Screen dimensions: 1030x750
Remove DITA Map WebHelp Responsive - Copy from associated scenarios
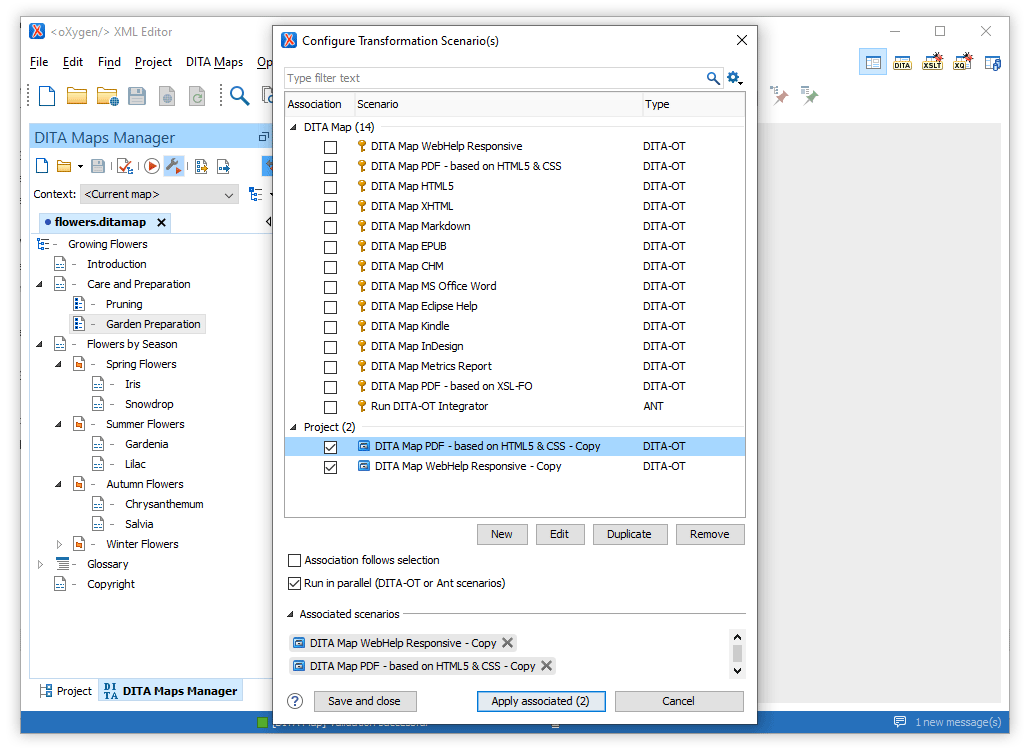[x=507, y=643]
